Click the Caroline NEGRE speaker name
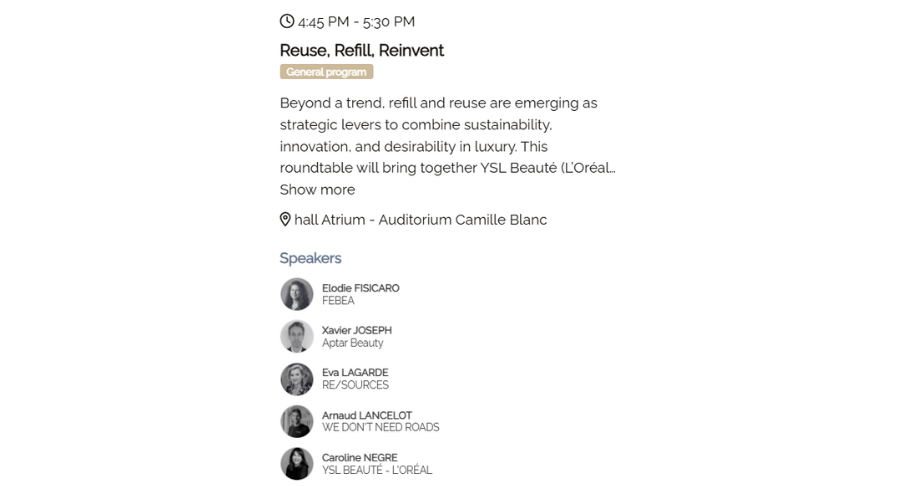The height and width of the screenshot is (486, 900). click(360, 458)
